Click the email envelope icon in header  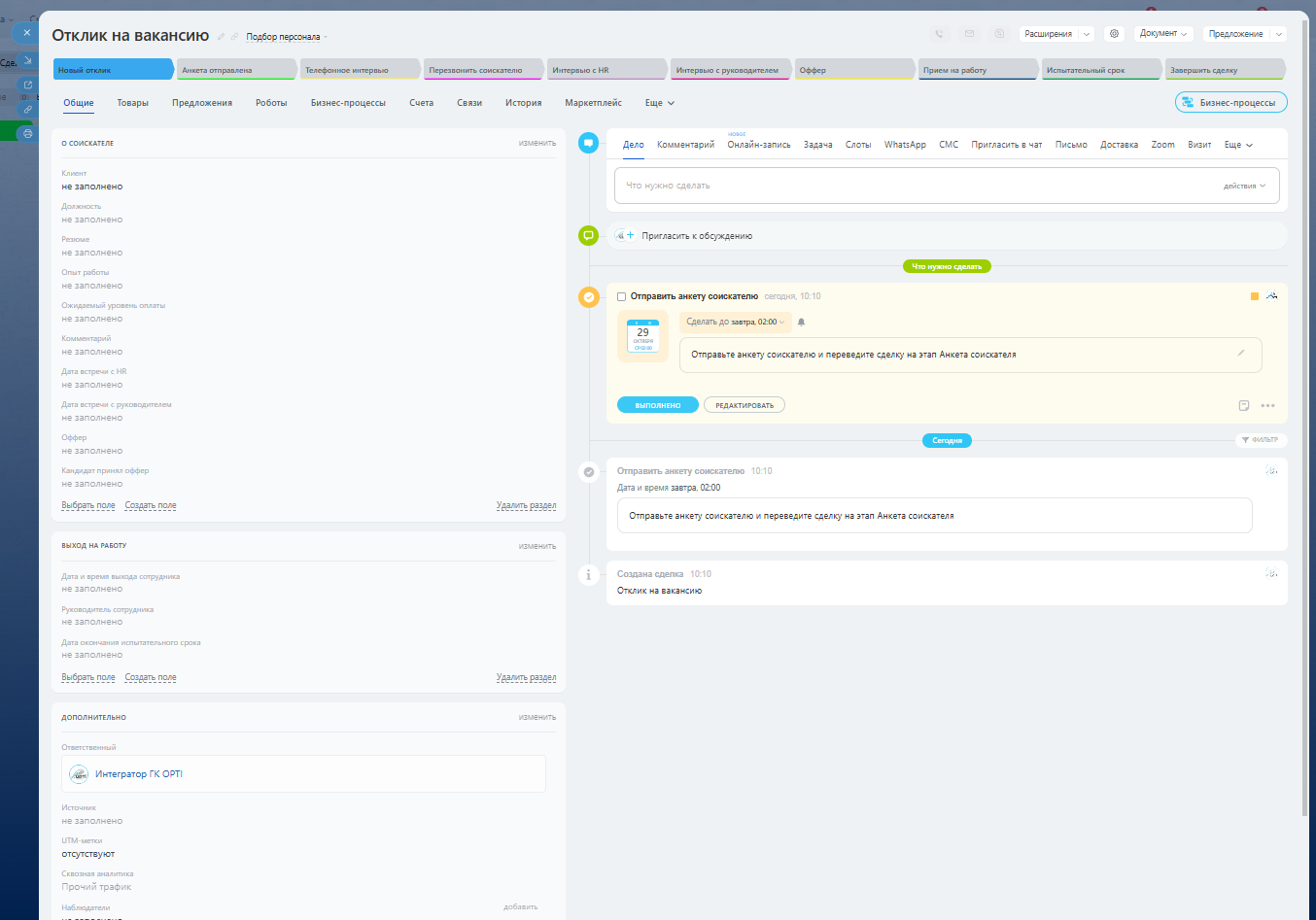click(969, 34)
